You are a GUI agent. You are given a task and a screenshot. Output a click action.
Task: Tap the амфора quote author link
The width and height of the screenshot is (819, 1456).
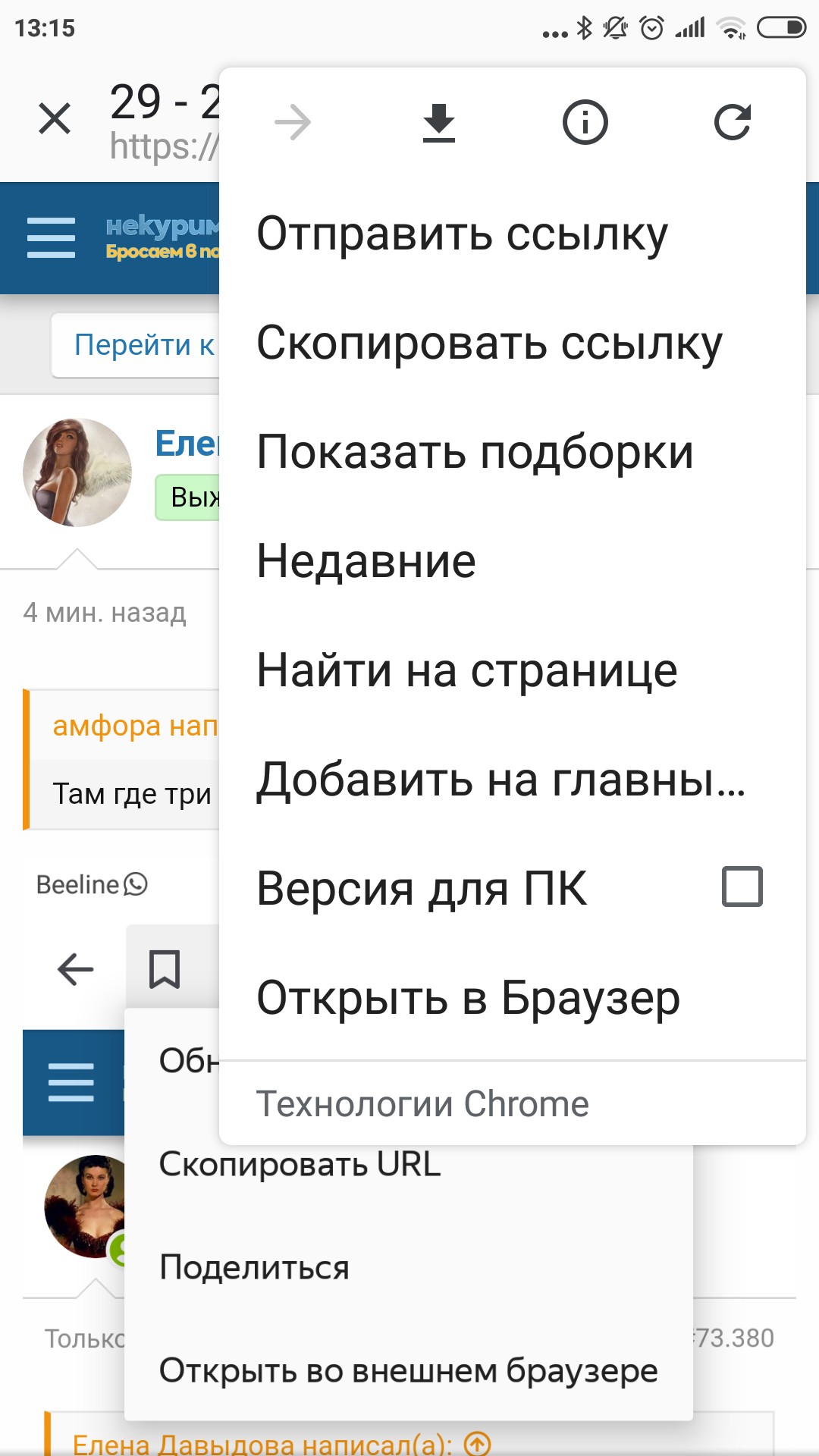pyautogui.click(x=134, y=726)
